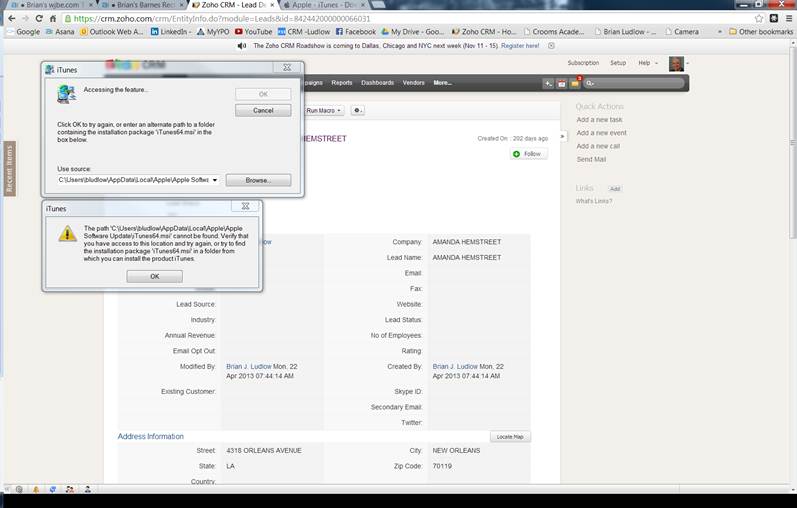The image size is (797, 508).
Task: Open the Dashboards module tab
Action: 377,82
